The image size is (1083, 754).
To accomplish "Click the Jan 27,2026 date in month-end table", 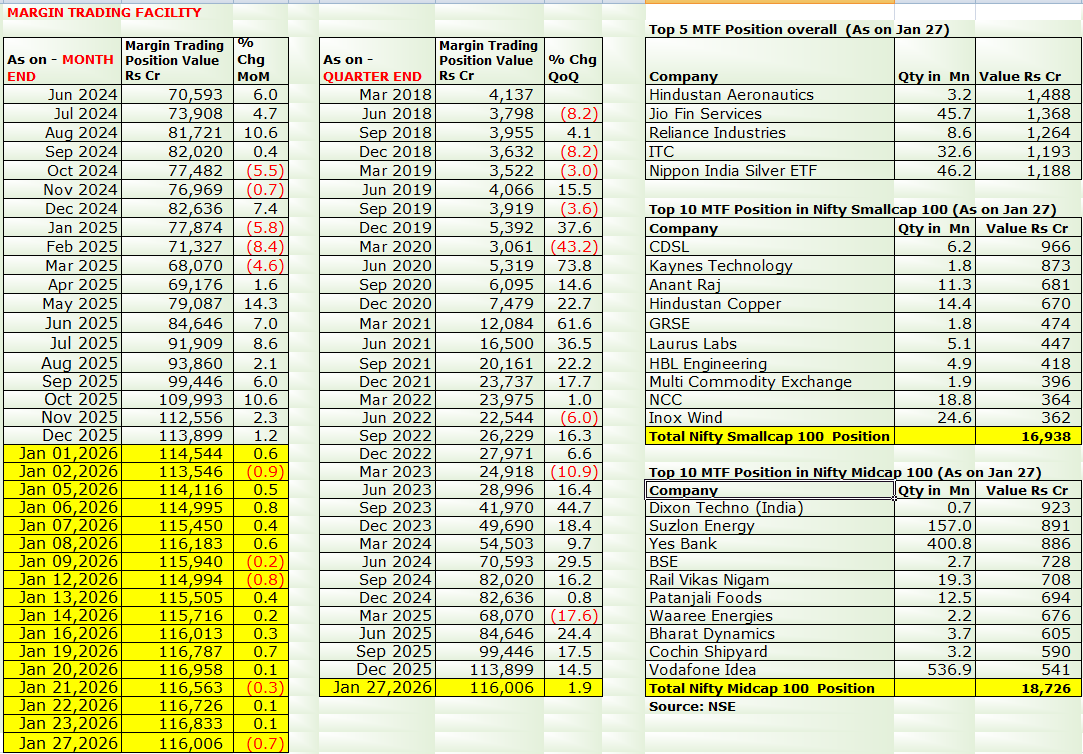I will (62, 743).
